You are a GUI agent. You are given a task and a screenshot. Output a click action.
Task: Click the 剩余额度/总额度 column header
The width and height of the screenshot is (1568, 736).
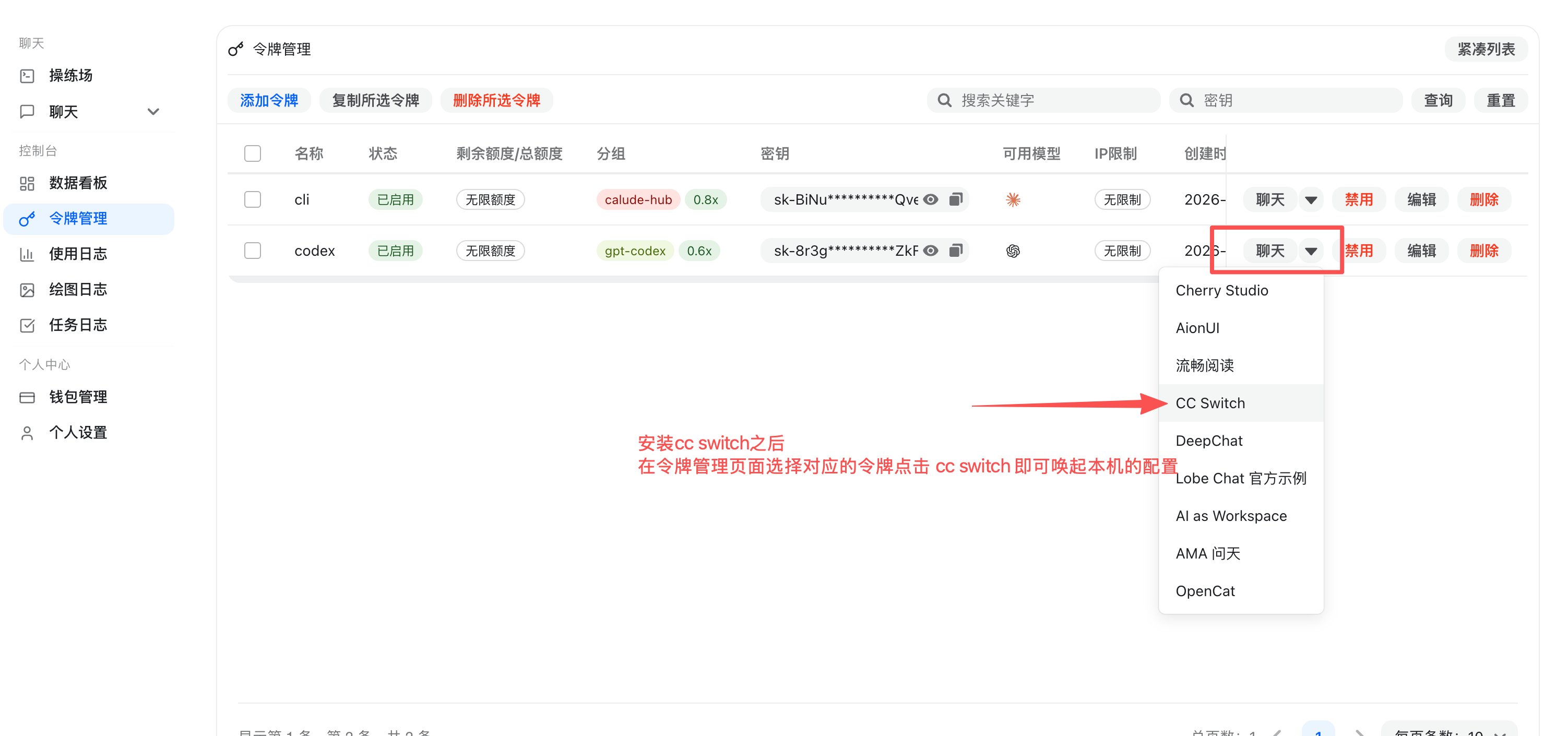pyautogui.click(x=509, y=153)
